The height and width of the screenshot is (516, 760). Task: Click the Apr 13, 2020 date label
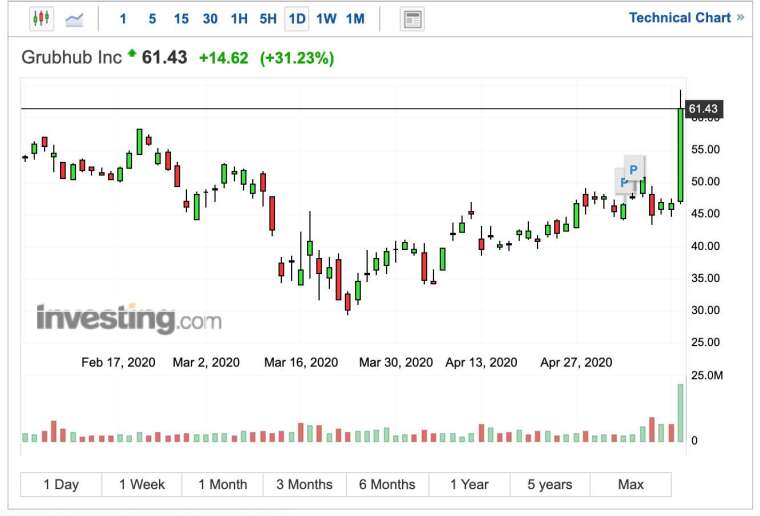[481, 362]
